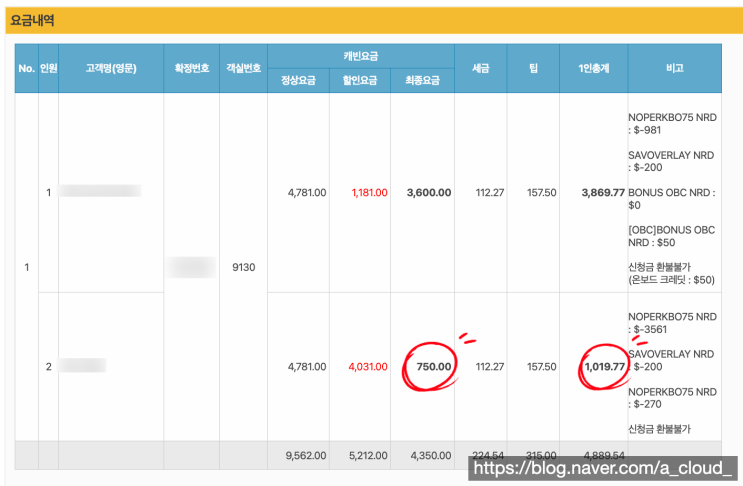Select the red 1,181.00 discount value

369,192
